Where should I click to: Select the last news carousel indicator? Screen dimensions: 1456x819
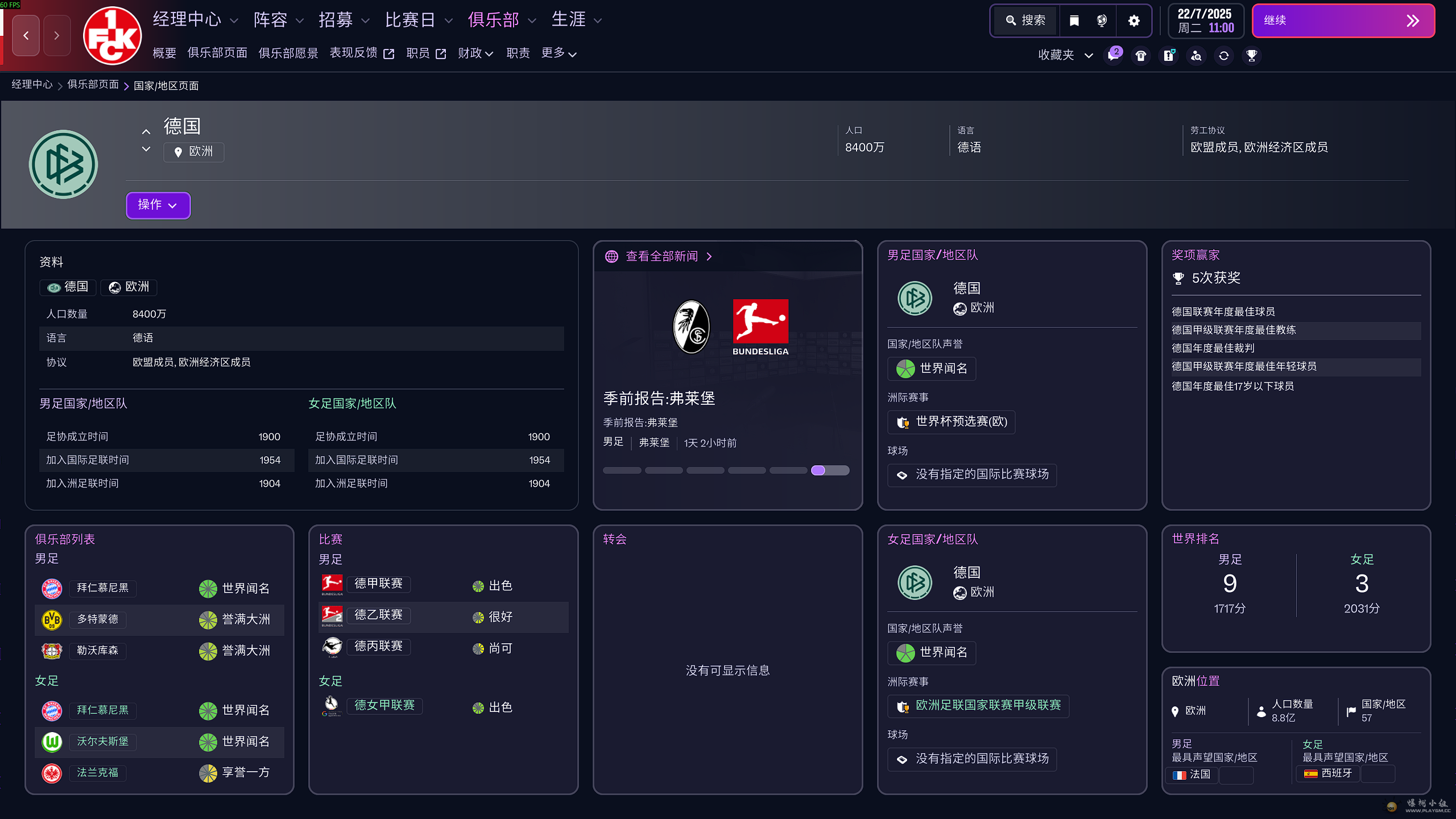830,470
